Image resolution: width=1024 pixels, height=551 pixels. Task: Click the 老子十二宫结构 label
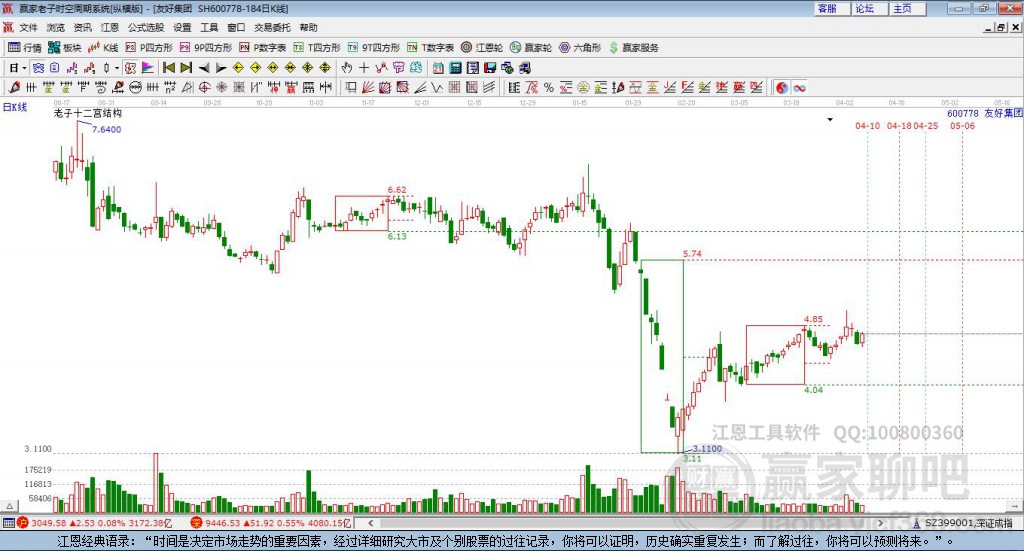click(88, 113)
